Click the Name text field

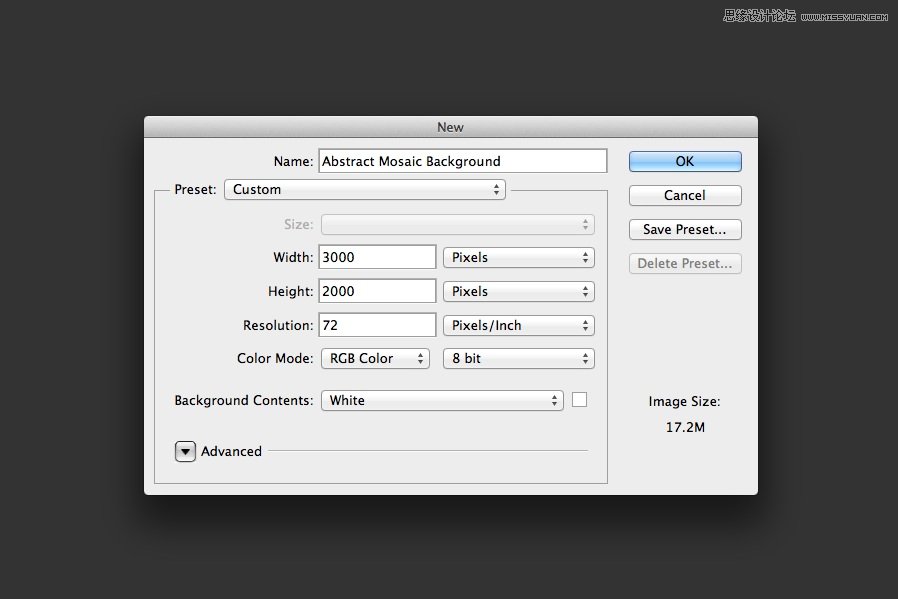pyautogui.click(x=462, y=161)
